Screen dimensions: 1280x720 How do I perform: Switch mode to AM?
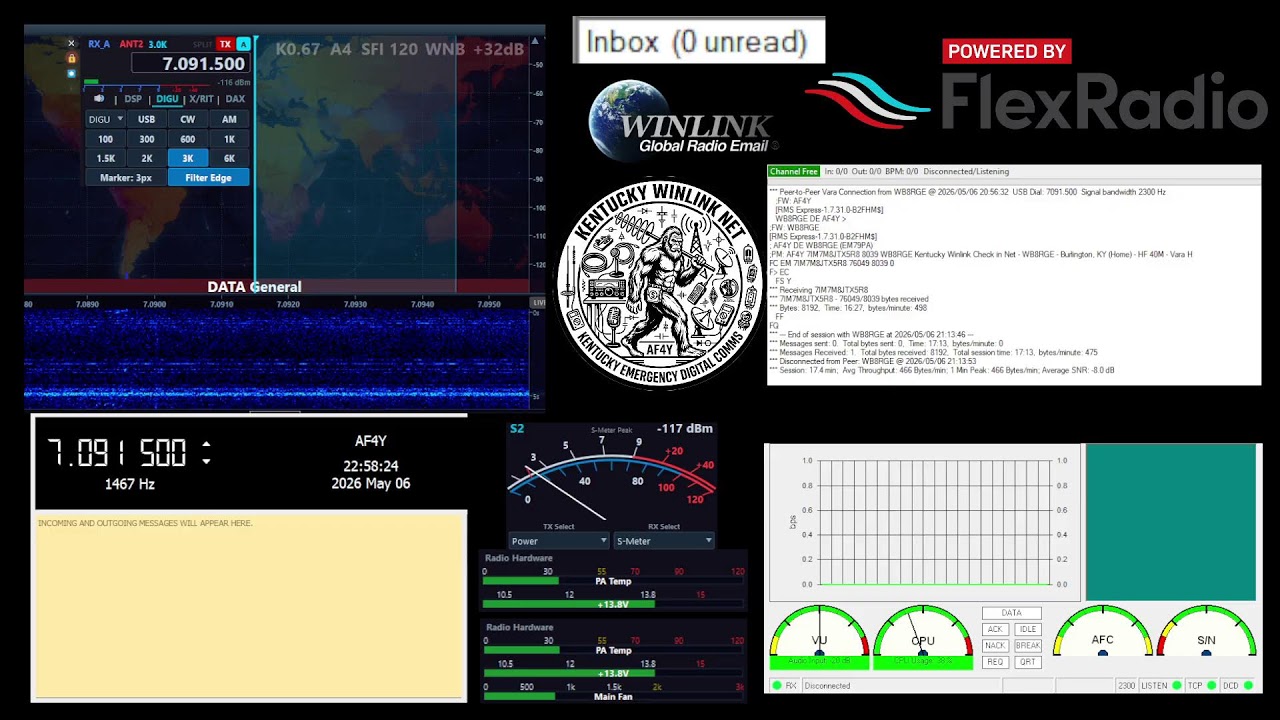click(229, 120)
